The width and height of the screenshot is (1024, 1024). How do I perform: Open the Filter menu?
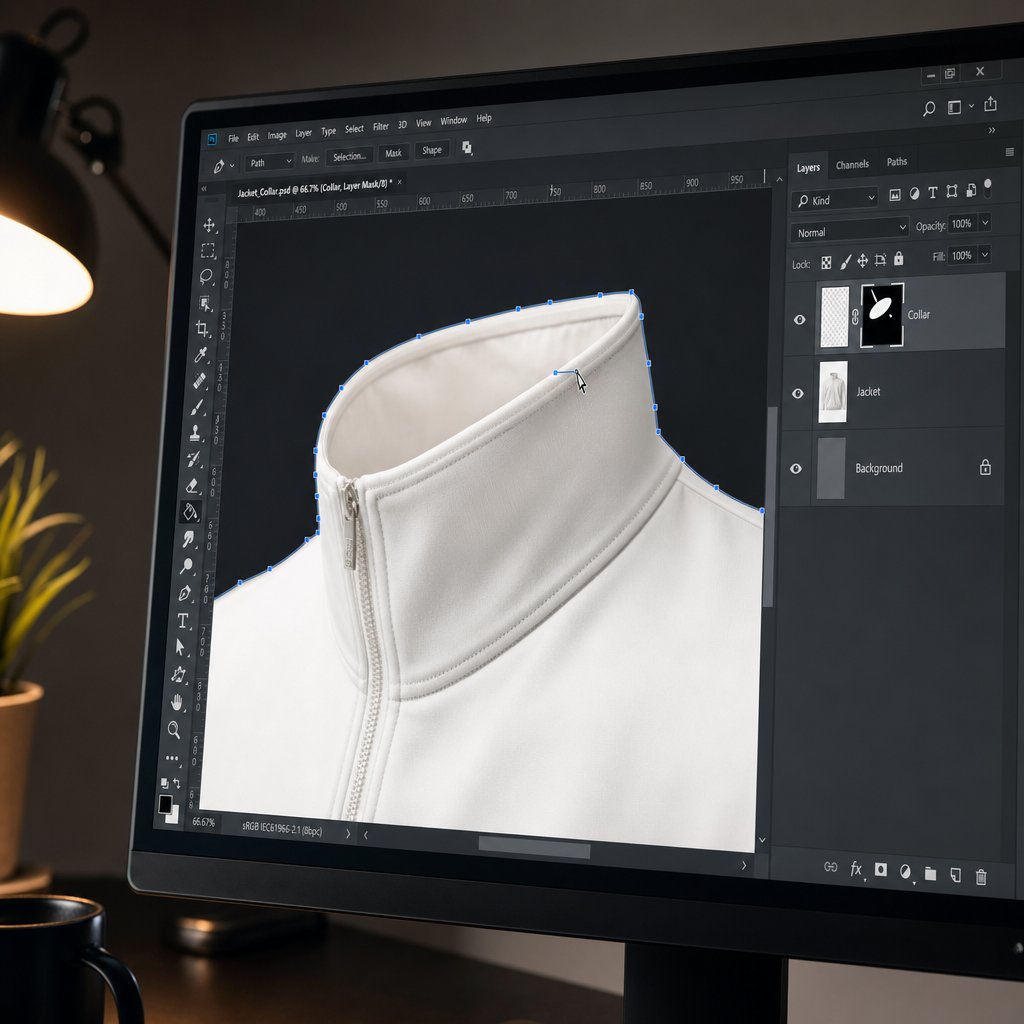click(381, 127)
